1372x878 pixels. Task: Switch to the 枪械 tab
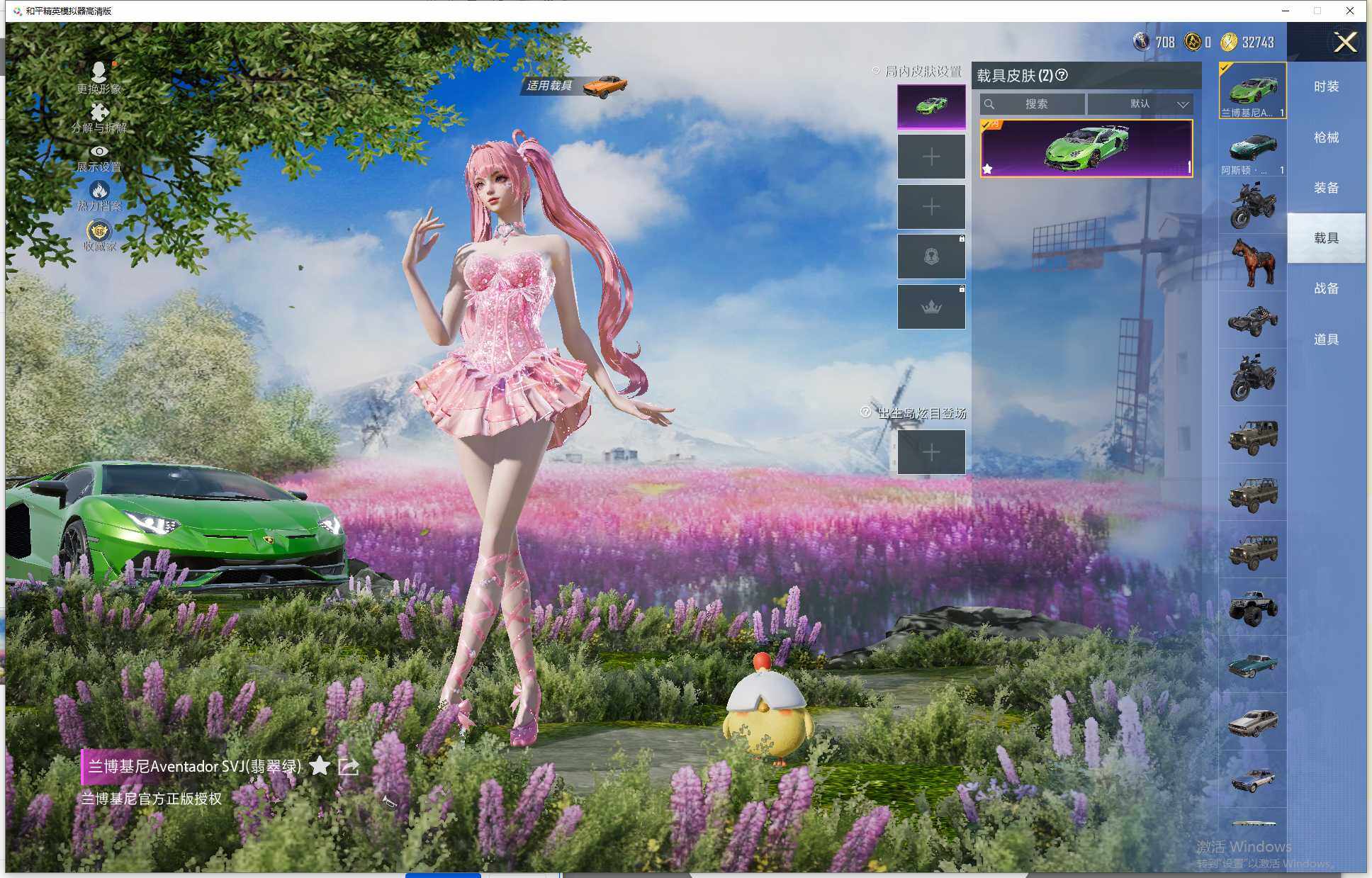pos(1326,137)
